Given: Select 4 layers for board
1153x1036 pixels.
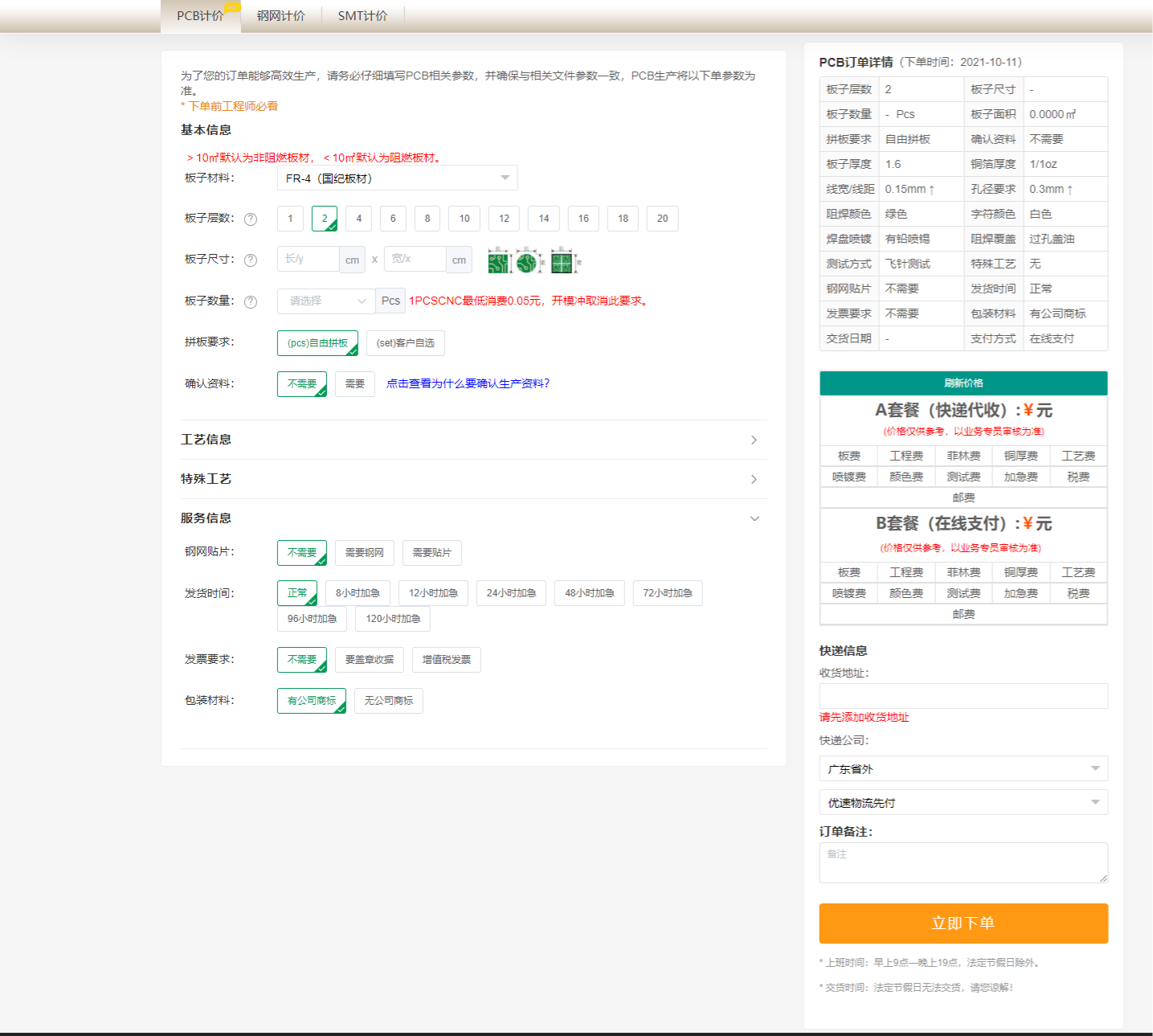Looking at the screenshot, I should point(358,219).
